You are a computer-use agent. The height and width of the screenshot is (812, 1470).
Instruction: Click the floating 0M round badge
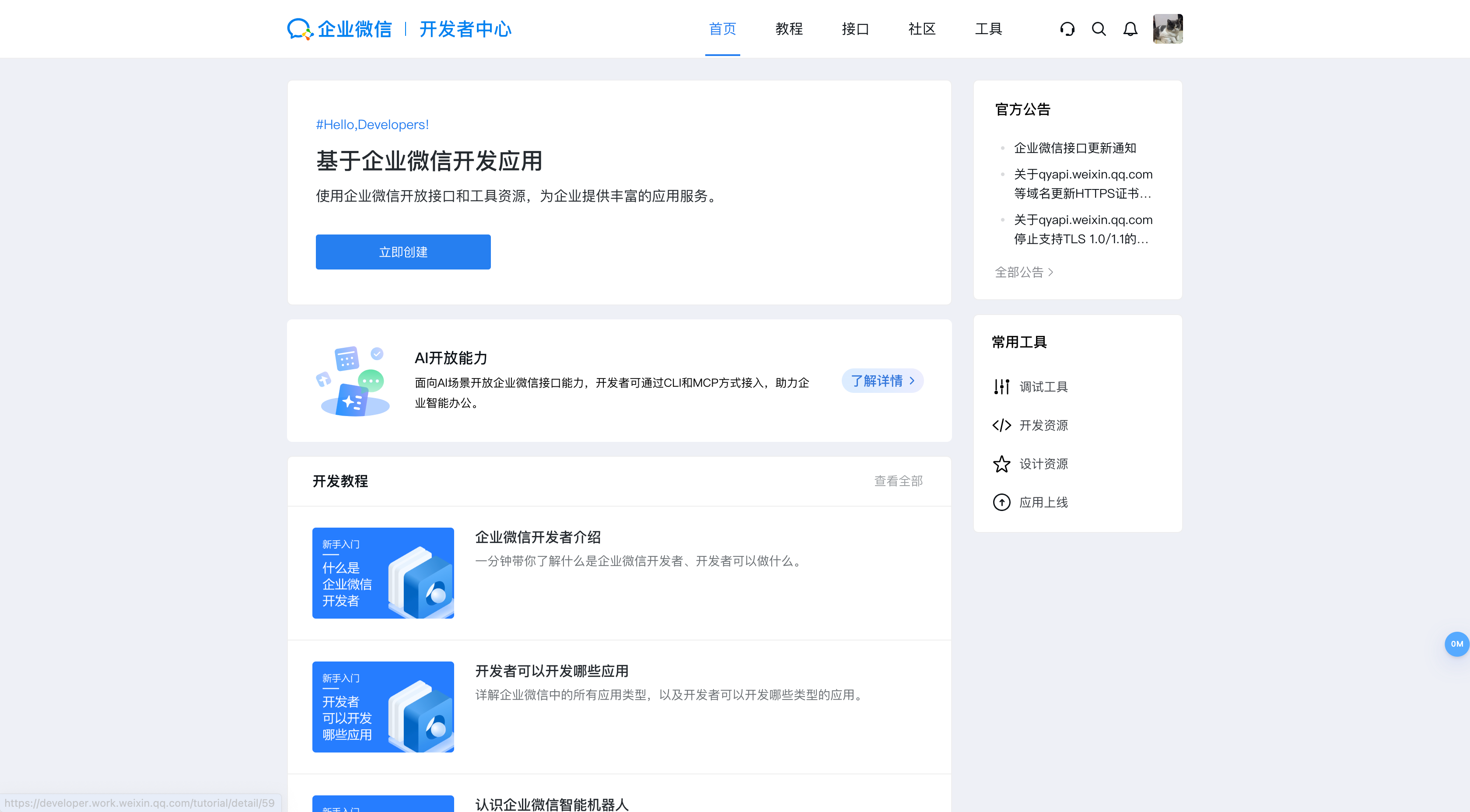point(1456,644)
